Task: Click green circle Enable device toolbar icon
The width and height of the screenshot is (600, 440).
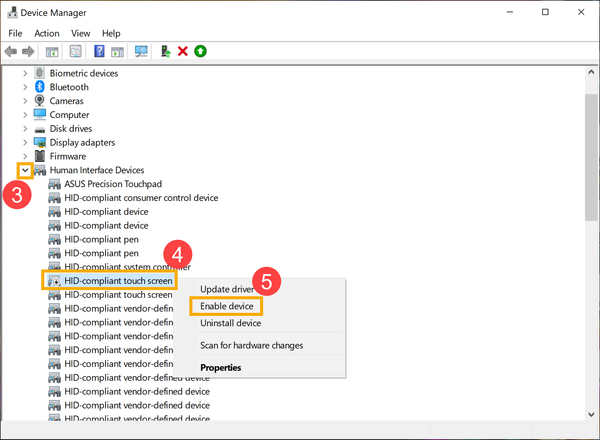Action: [200, 51]
